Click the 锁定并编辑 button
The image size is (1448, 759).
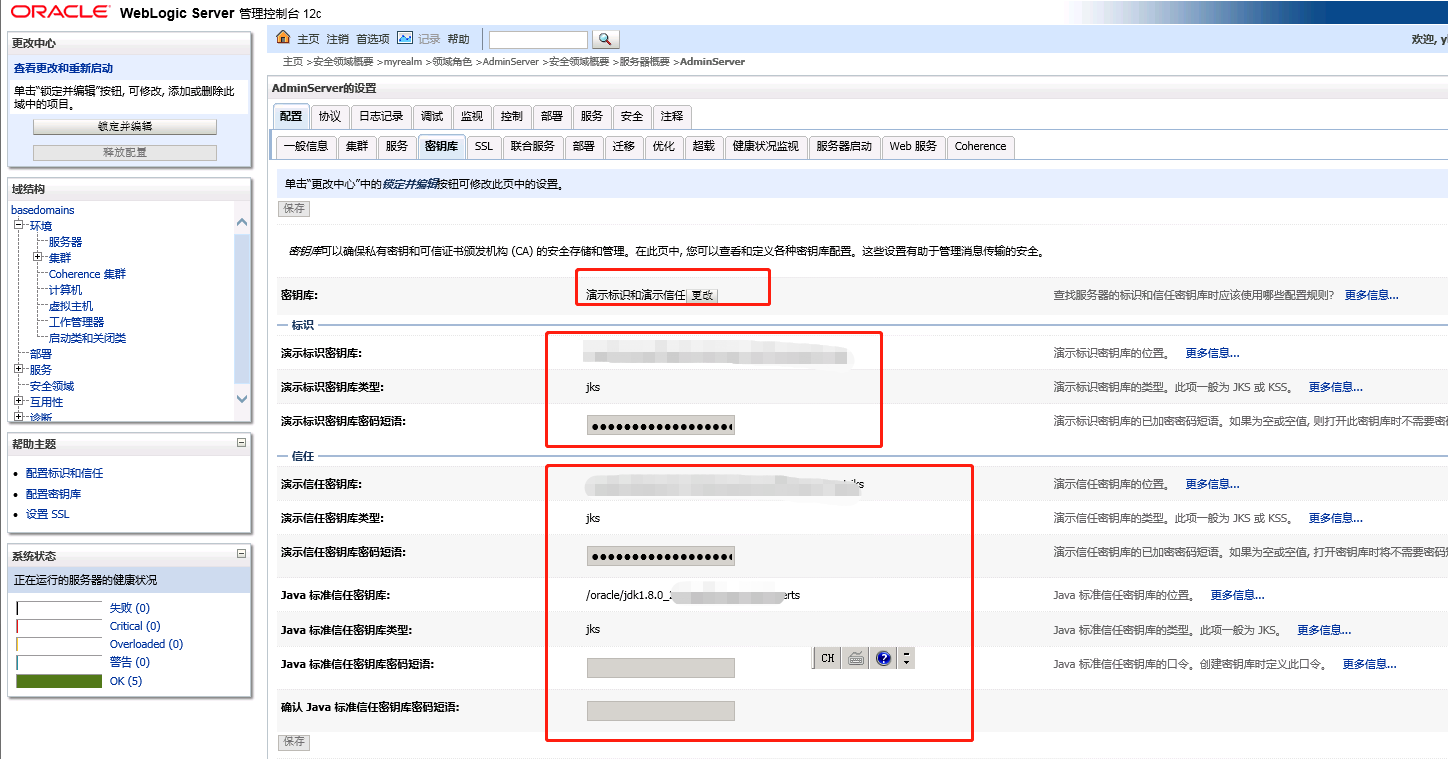click(x=125, y=127)
